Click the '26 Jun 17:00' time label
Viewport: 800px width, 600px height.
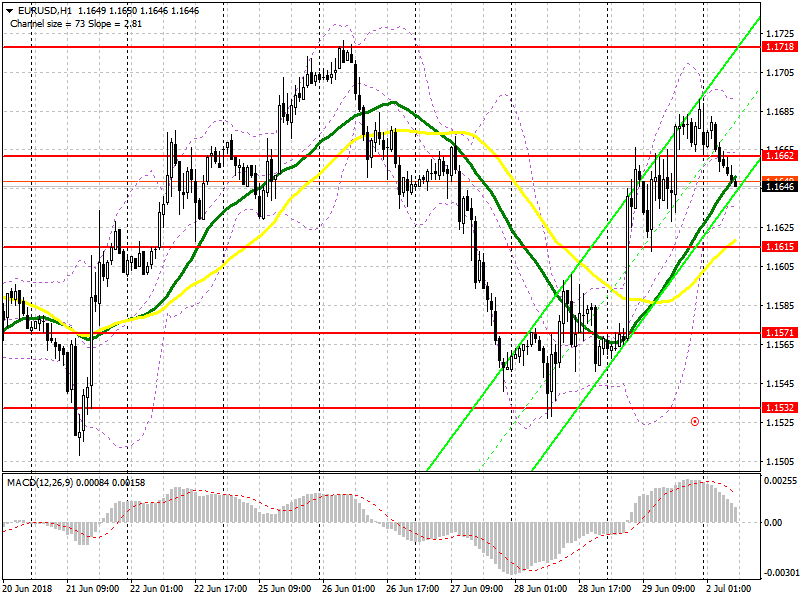[x=413, y=588]
